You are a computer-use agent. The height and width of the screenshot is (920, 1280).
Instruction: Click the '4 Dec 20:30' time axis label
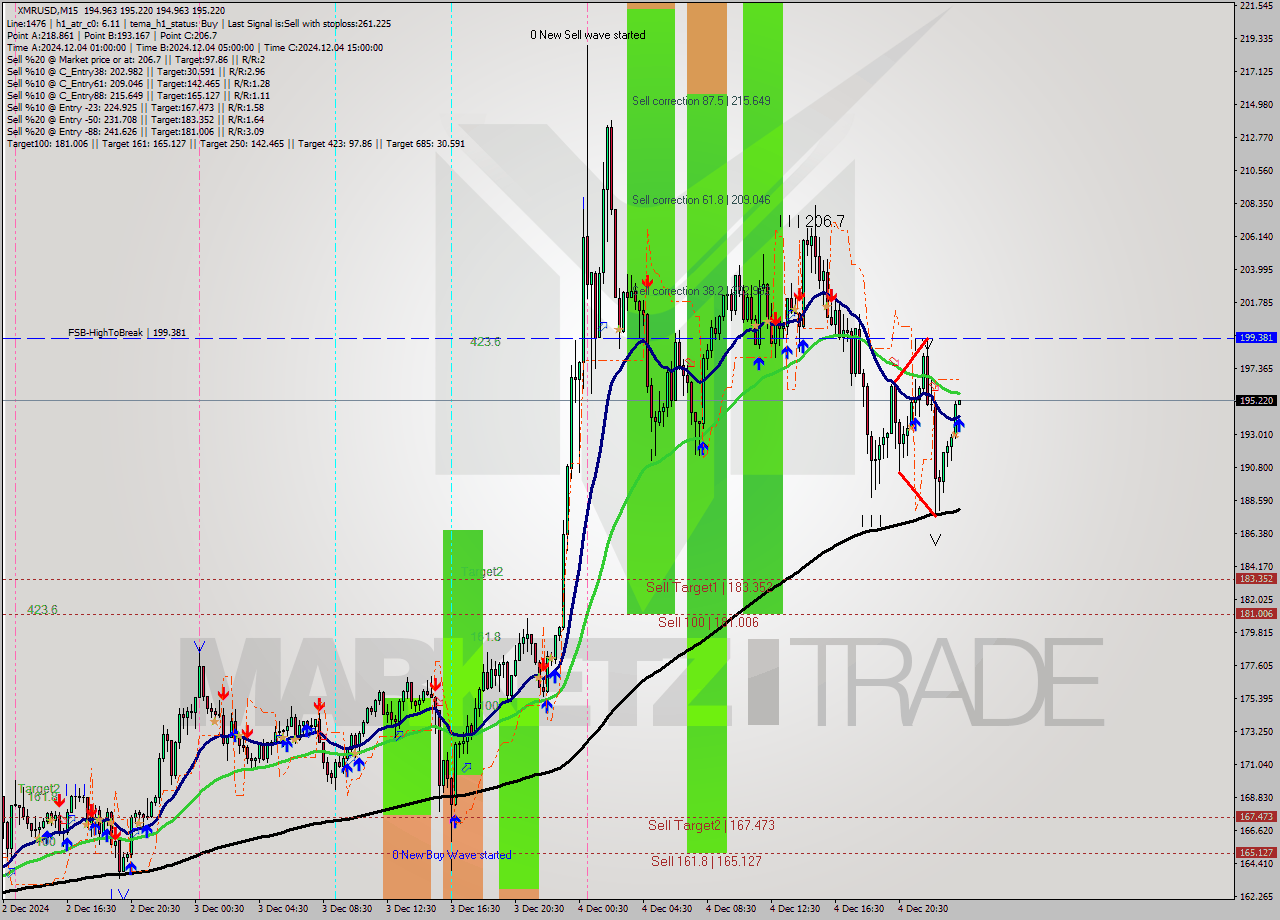click(923, 909)
